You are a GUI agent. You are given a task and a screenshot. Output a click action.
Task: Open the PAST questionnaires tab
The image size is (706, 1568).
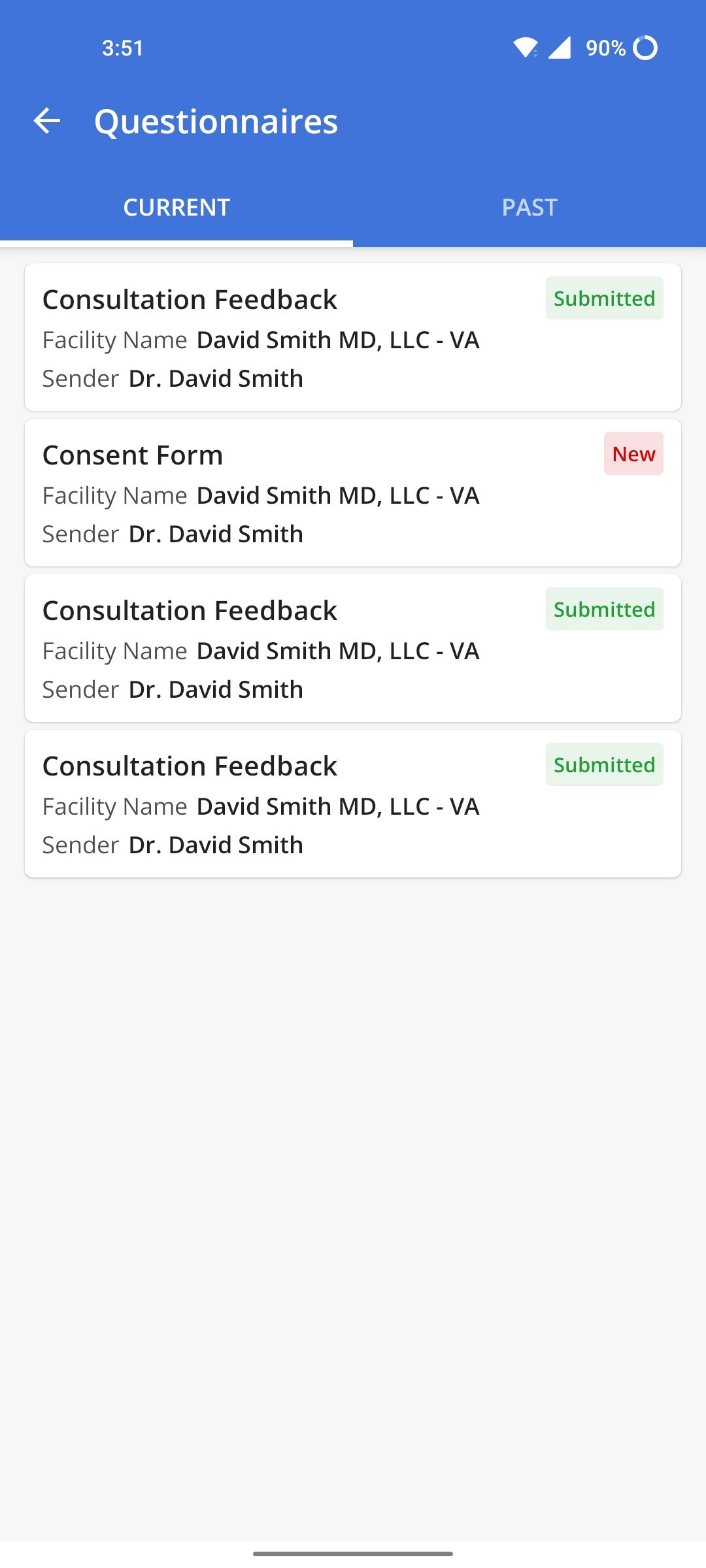[x=529, y=207]
